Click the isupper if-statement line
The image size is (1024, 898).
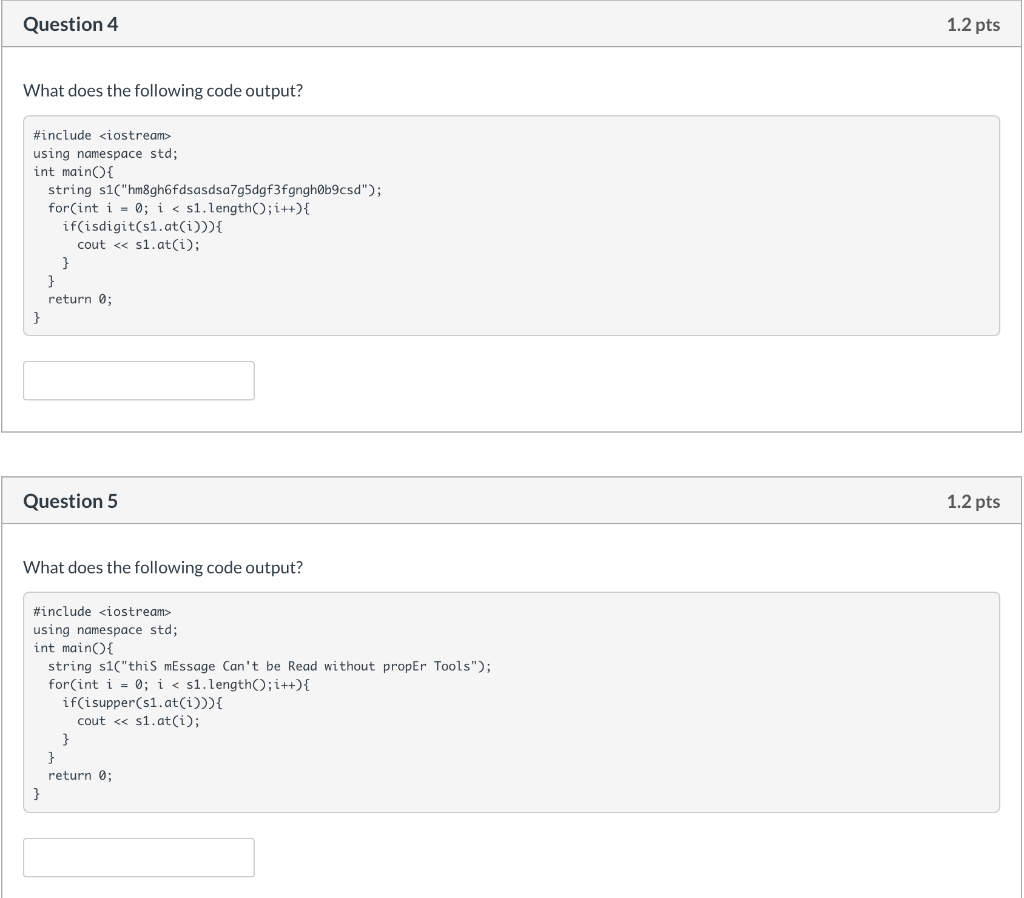point(142,703)
